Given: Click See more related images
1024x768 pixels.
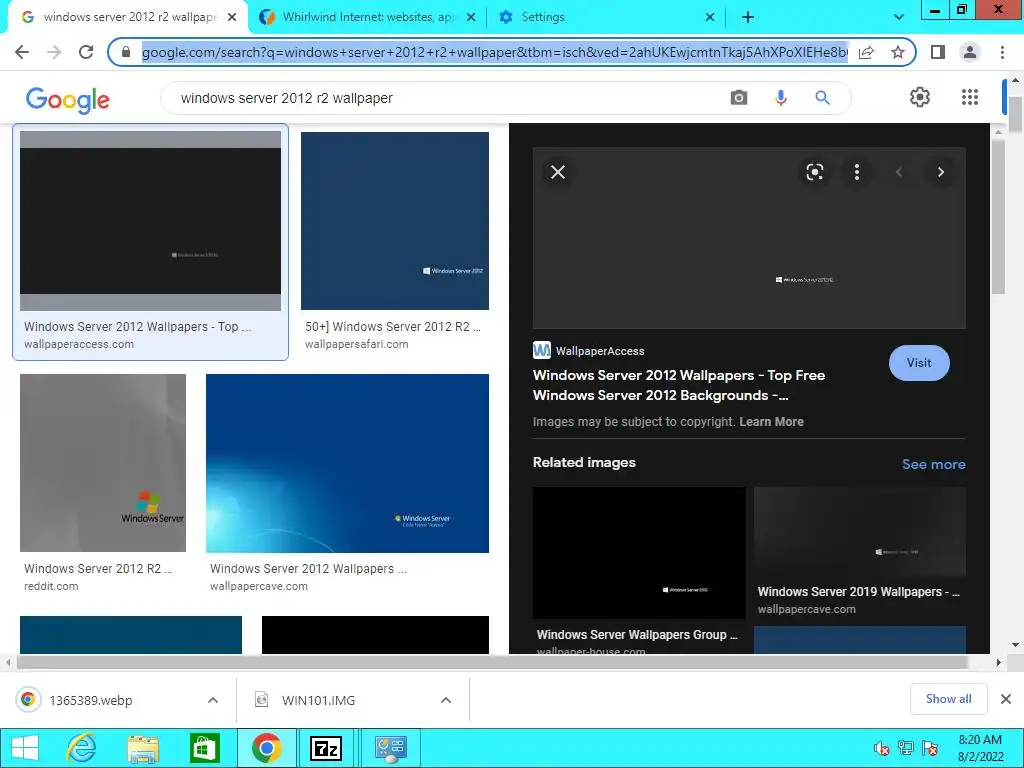Looking at the screenshot, I should 933,464.
